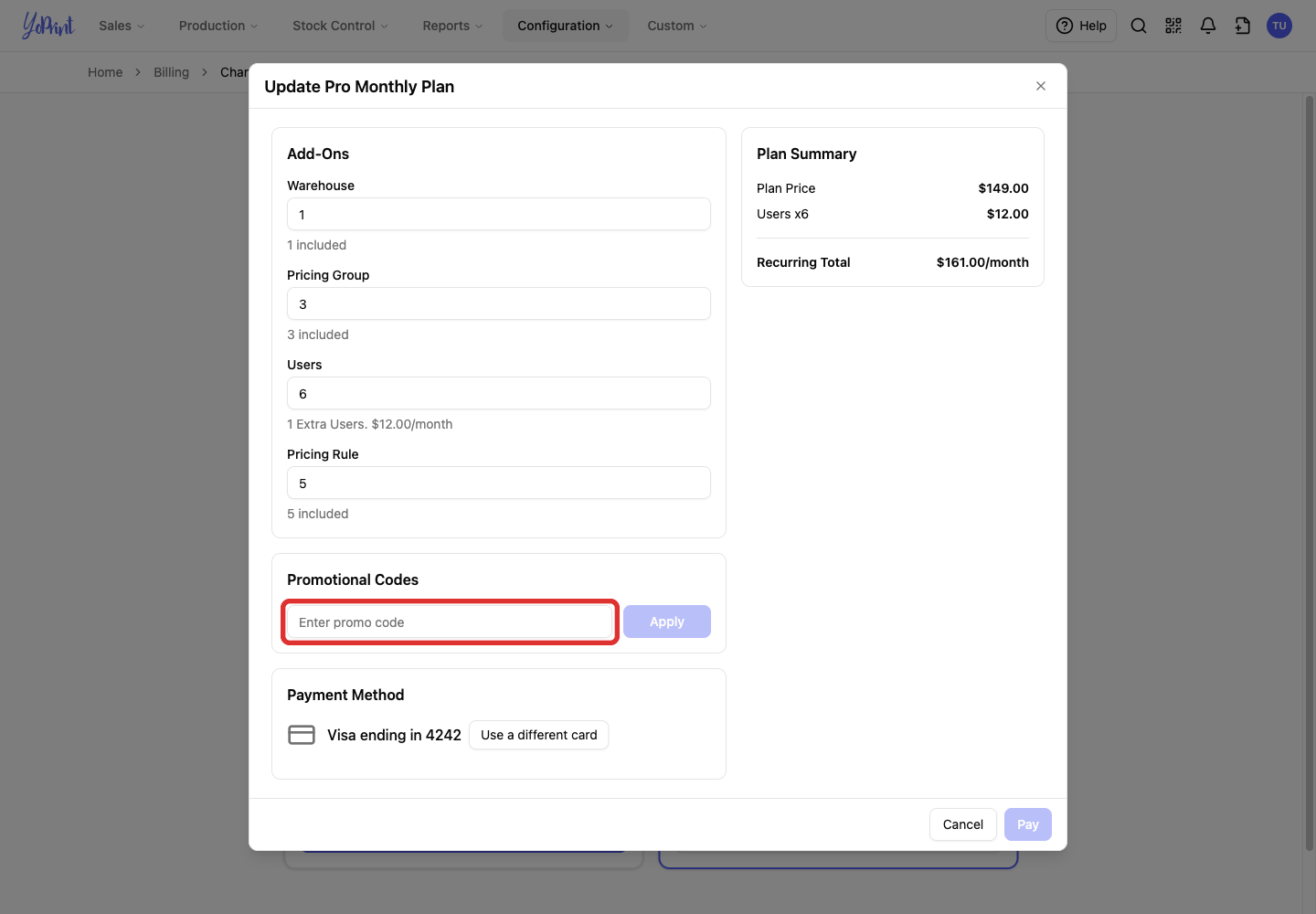Open the search icon in header
This screenshot has height=914, width=1316.
pyautogui.click(x=1139, y=26)
